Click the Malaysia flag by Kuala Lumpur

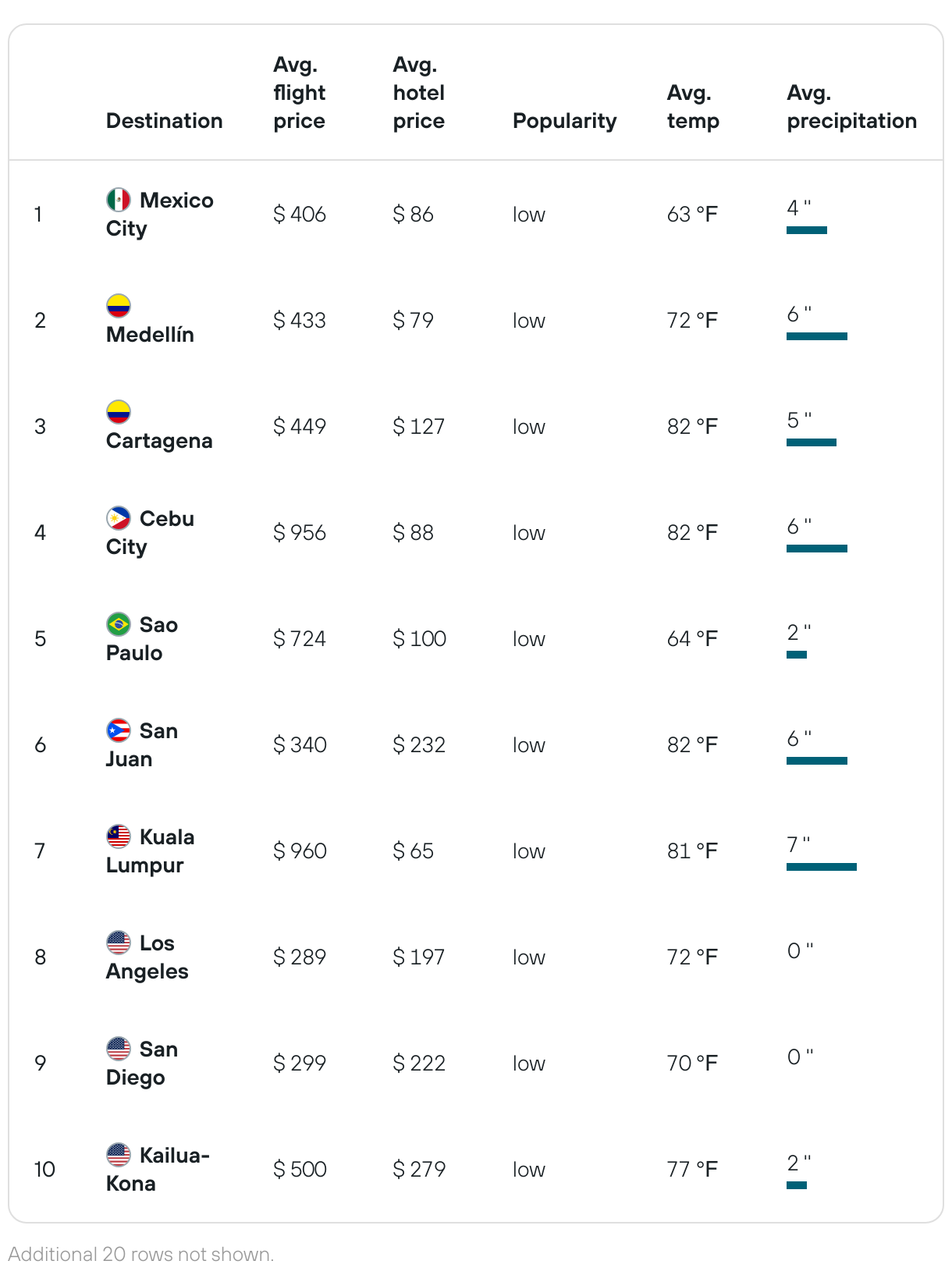click(118, 836)
